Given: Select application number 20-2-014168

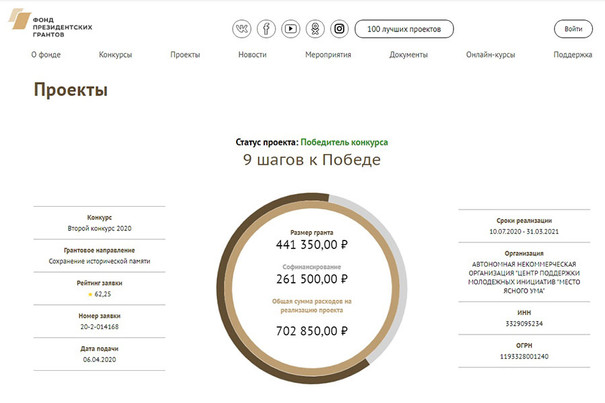Looking at the screenshot, I should [x=100, y=327].
